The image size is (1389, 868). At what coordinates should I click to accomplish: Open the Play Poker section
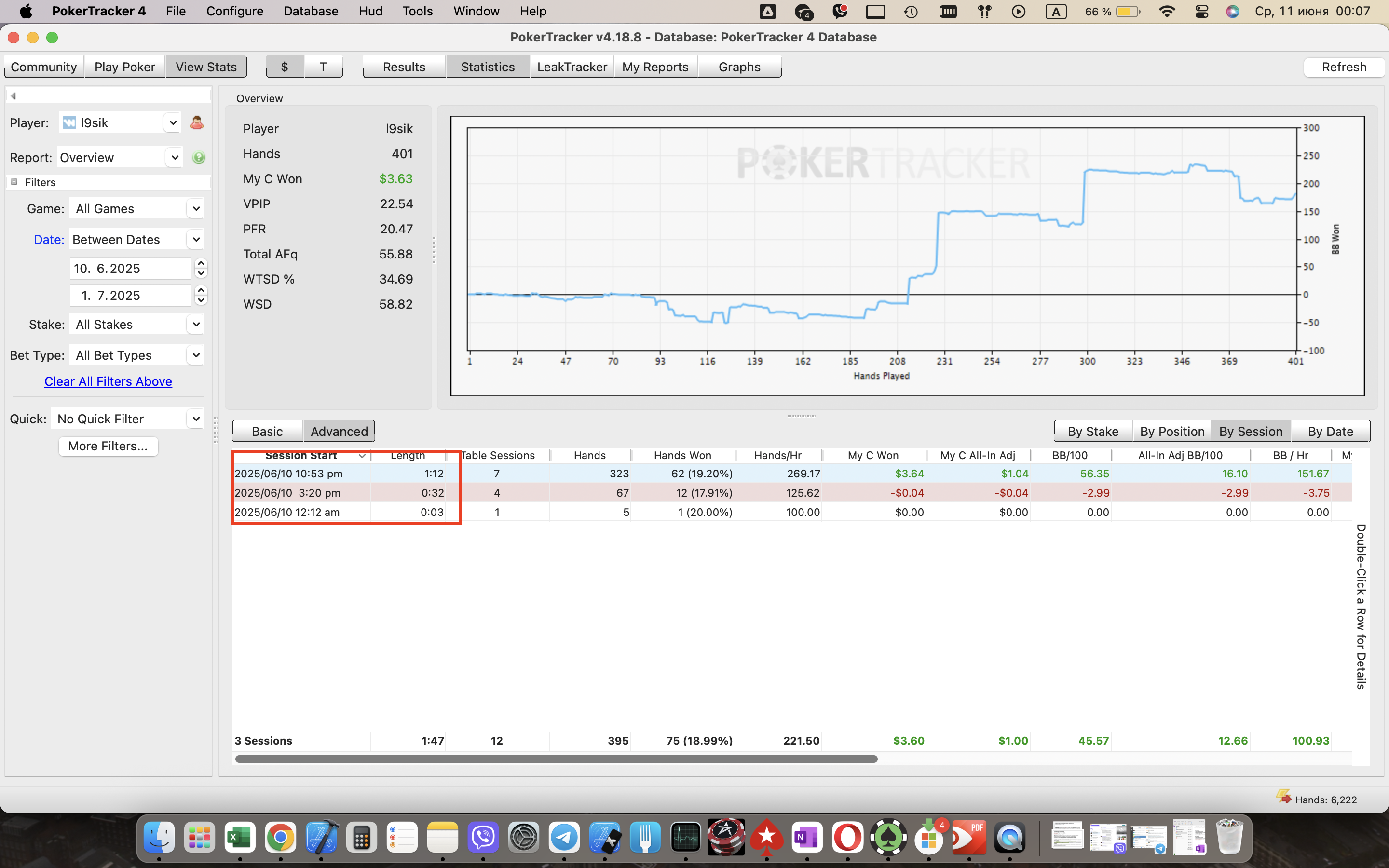124,67
